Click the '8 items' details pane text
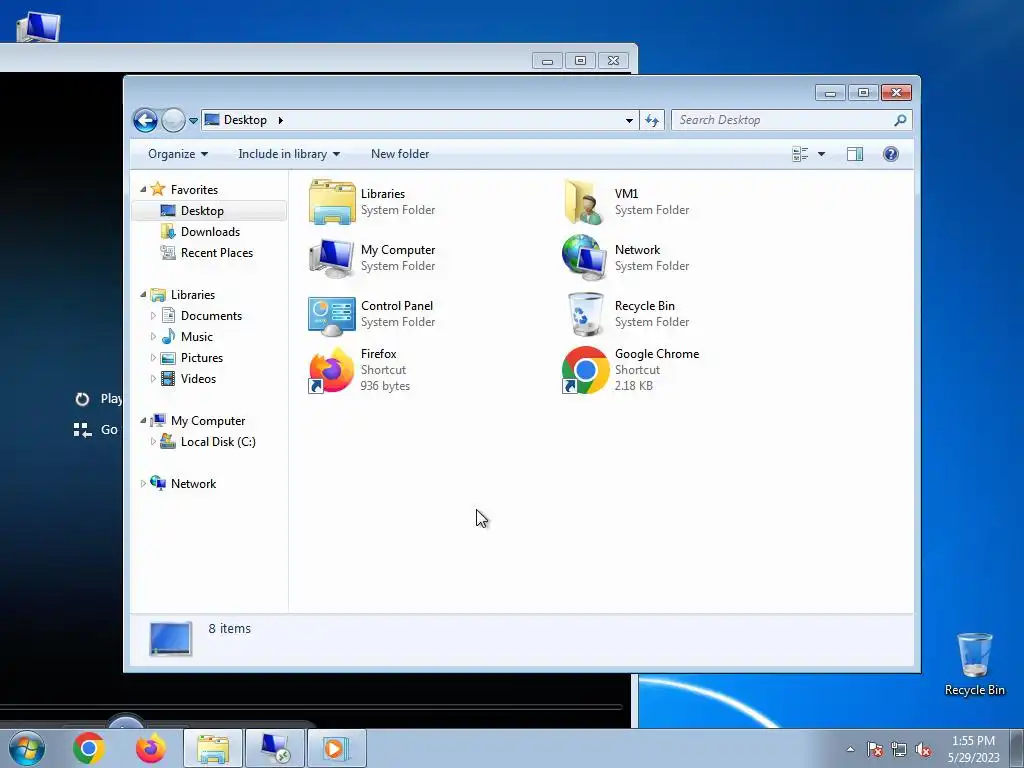The width and height of the screenshot is (1024, 768). (x=229, y=628)
